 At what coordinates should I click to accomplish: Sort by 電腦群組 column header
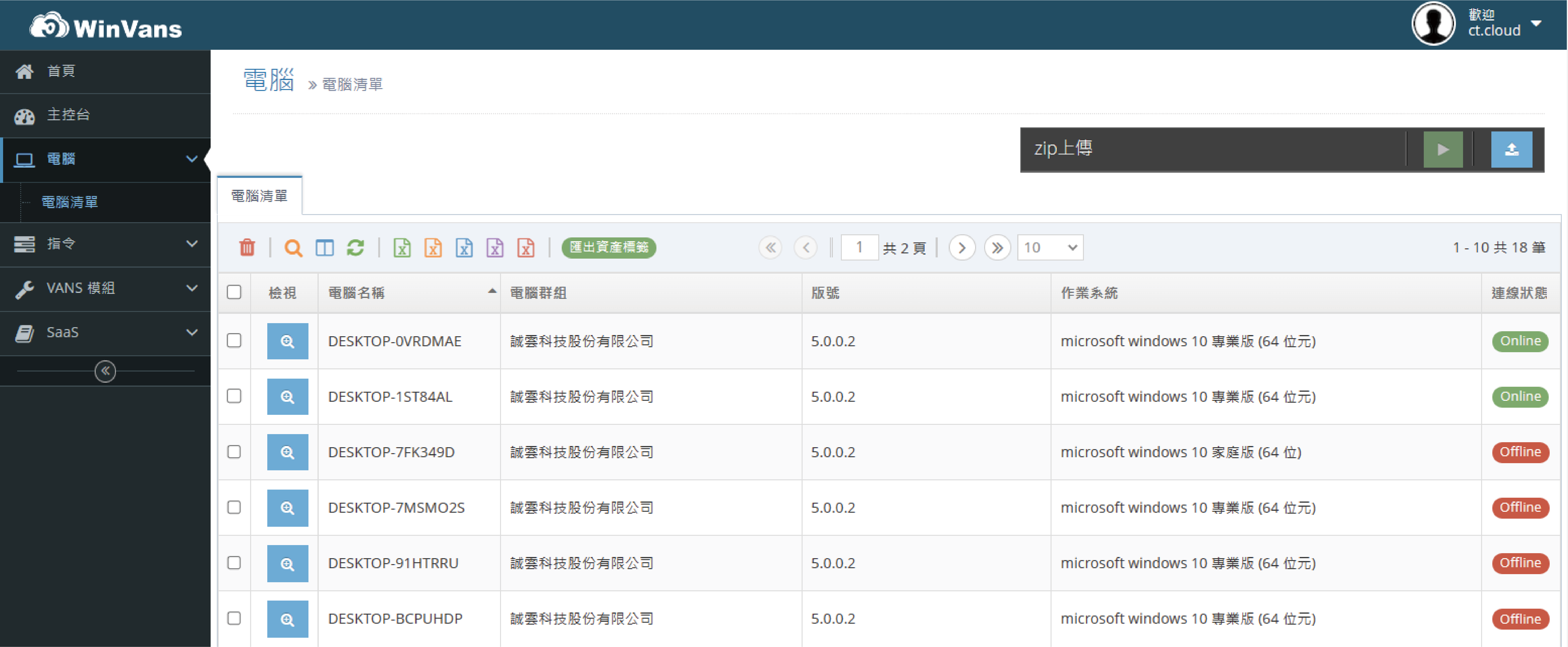click(651, 293)
